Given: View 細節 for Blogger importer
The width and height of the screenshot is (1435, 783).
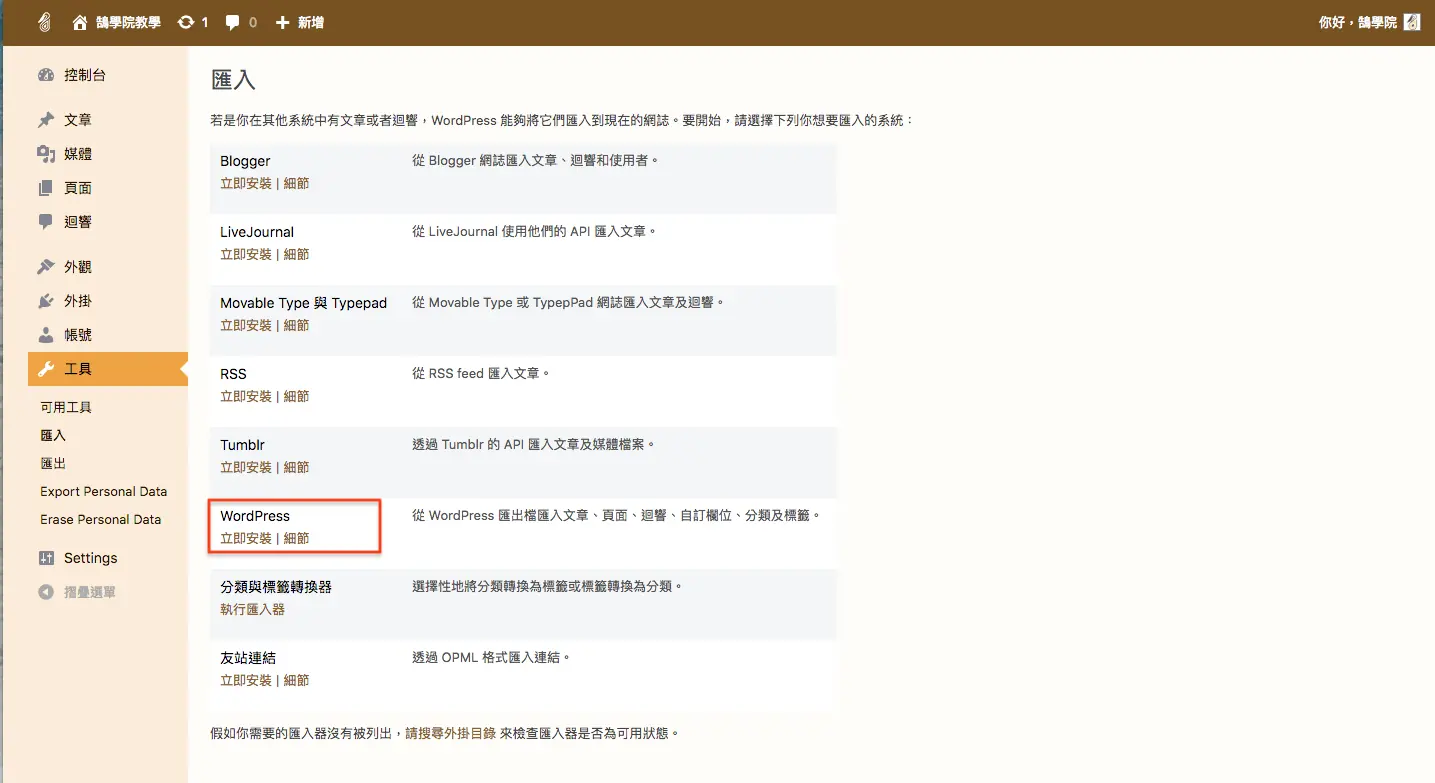Looking at the screenshot, I should click(x=297, y=184).
